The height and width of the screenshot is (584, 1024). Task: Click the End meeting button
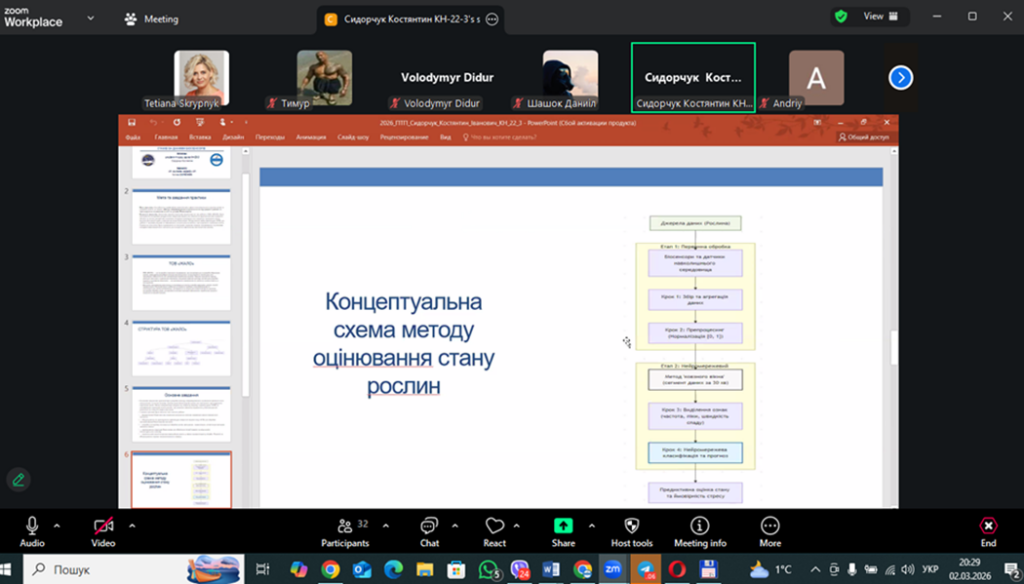coord(988,530)
